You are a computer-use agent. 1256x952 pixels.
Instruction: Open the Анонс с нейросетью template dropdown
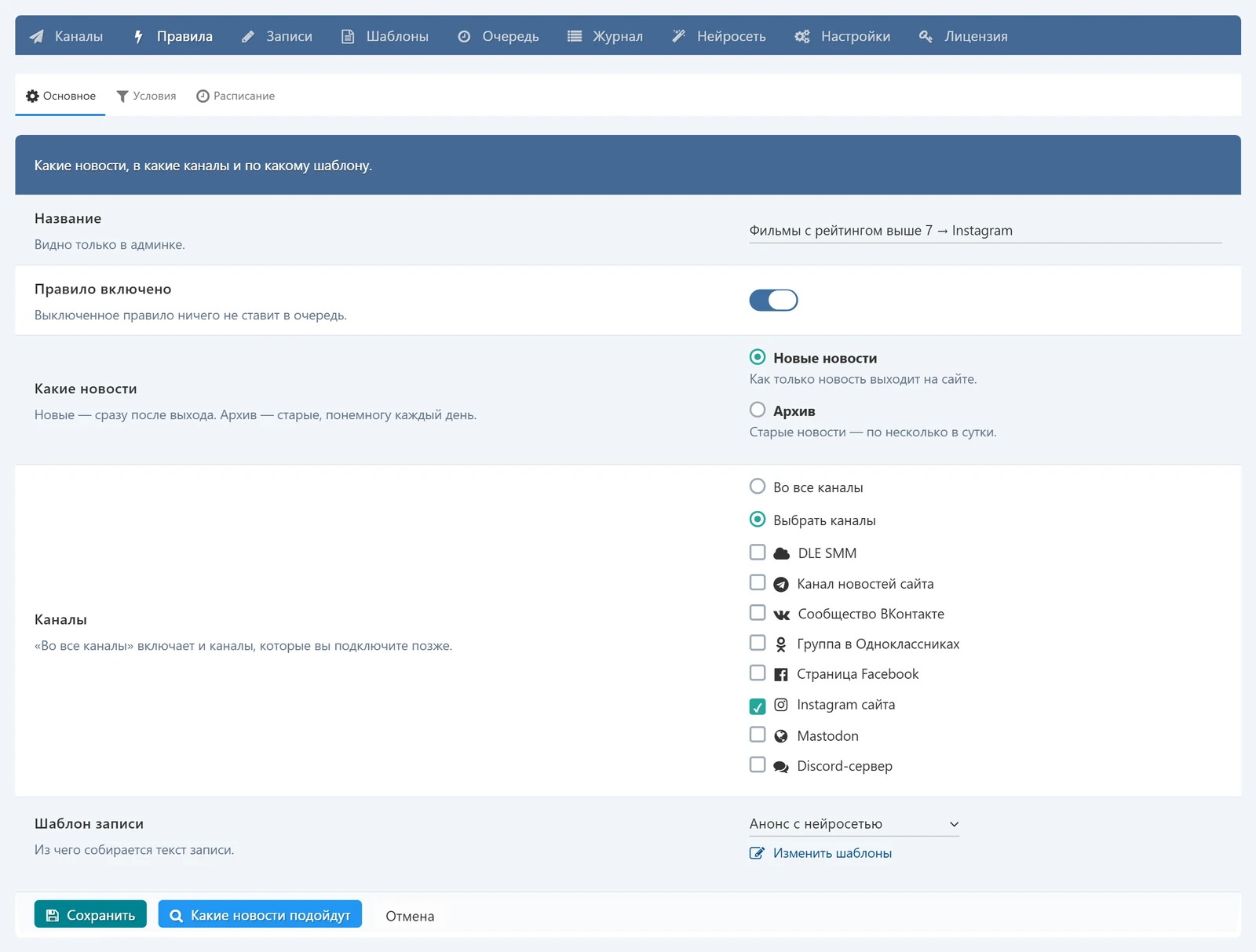(x=854, y=824)
